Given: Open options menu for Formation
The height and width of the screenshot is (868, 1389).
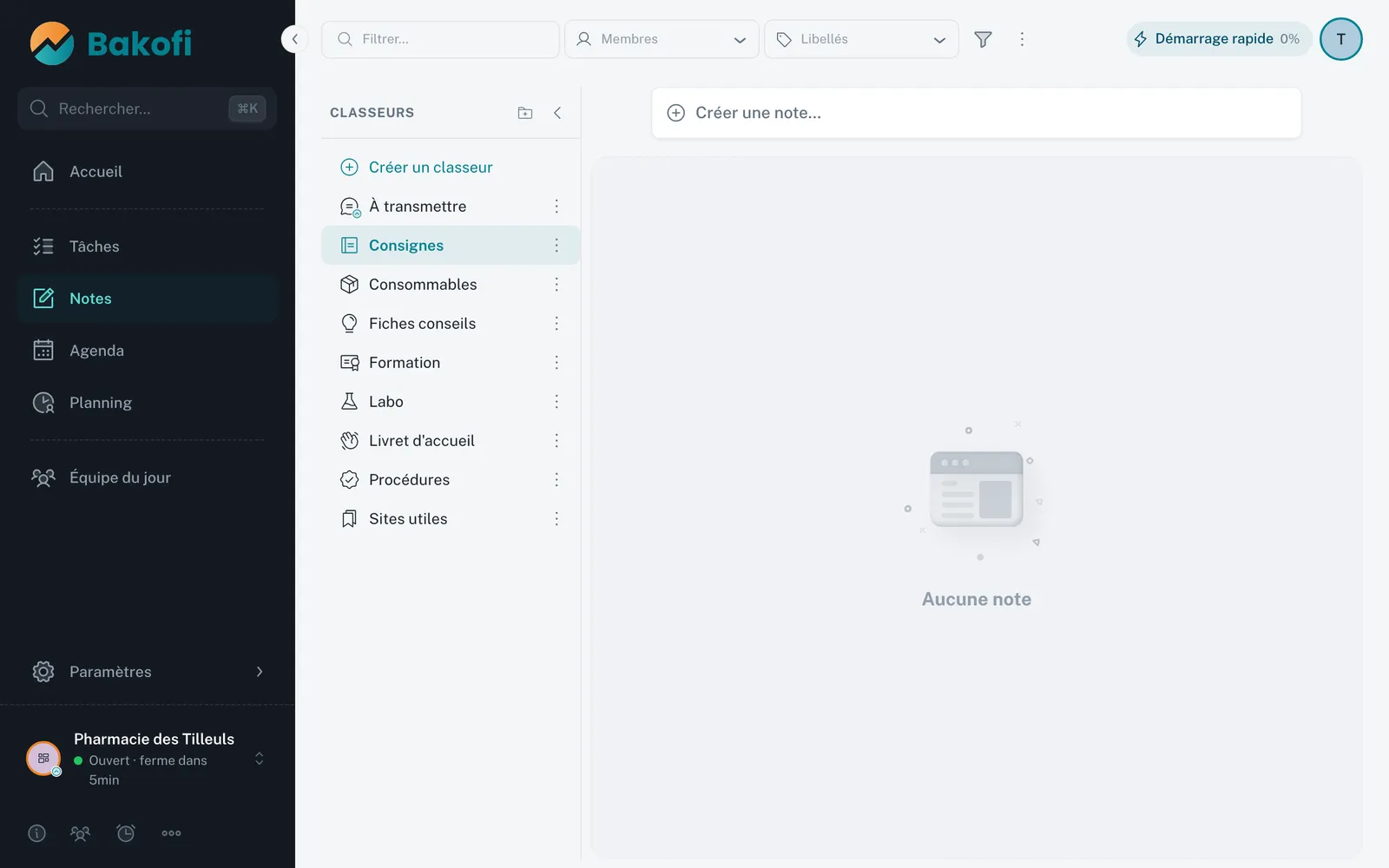Looking at the screenshot, I should pos(556,363).
